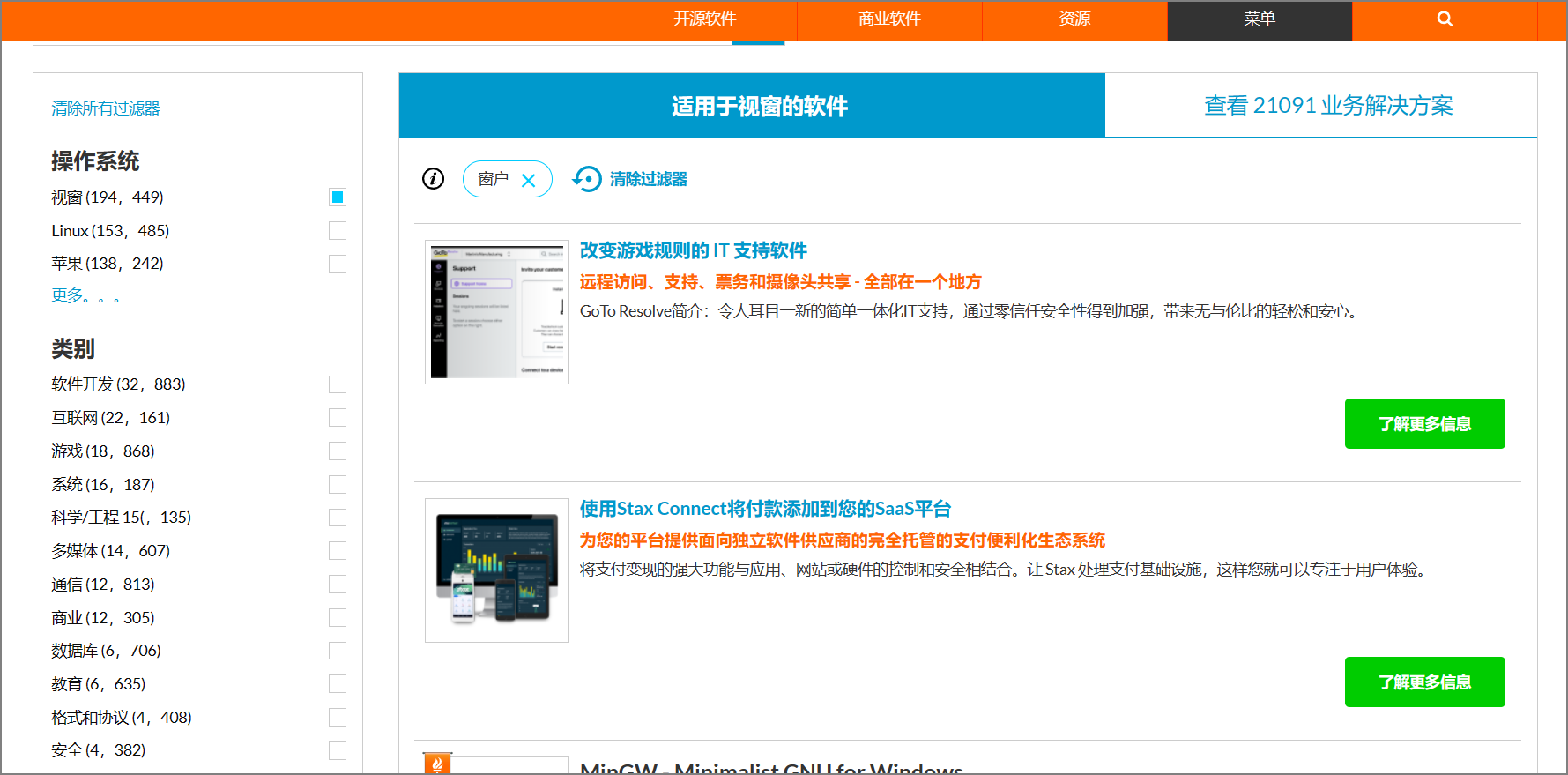
Task: Click the GoTo Resolve简介 description text
Action: click(971, 311)
